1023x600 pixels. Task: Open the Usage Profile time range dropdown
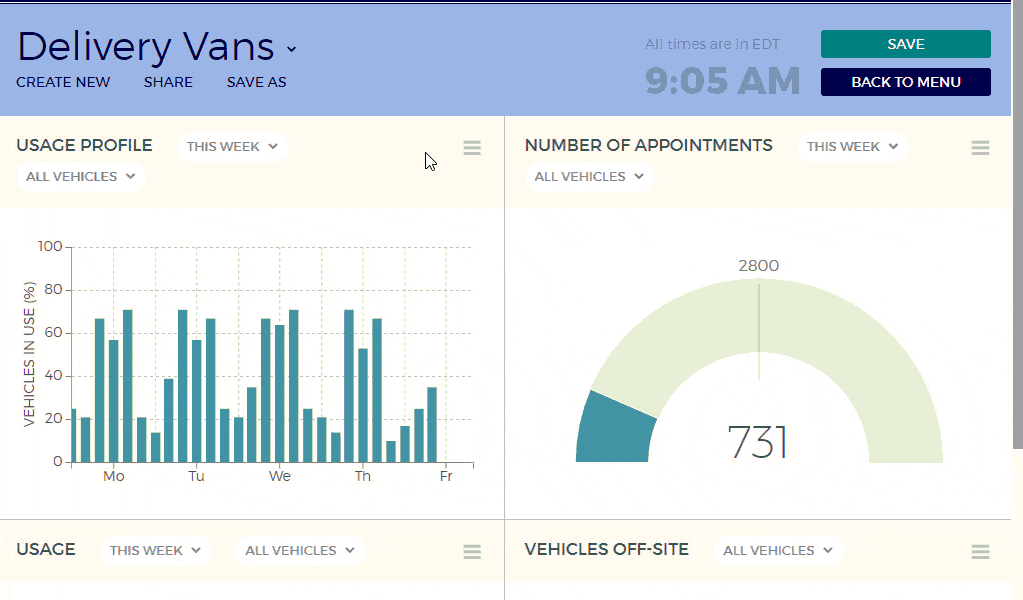pos(232,146)
